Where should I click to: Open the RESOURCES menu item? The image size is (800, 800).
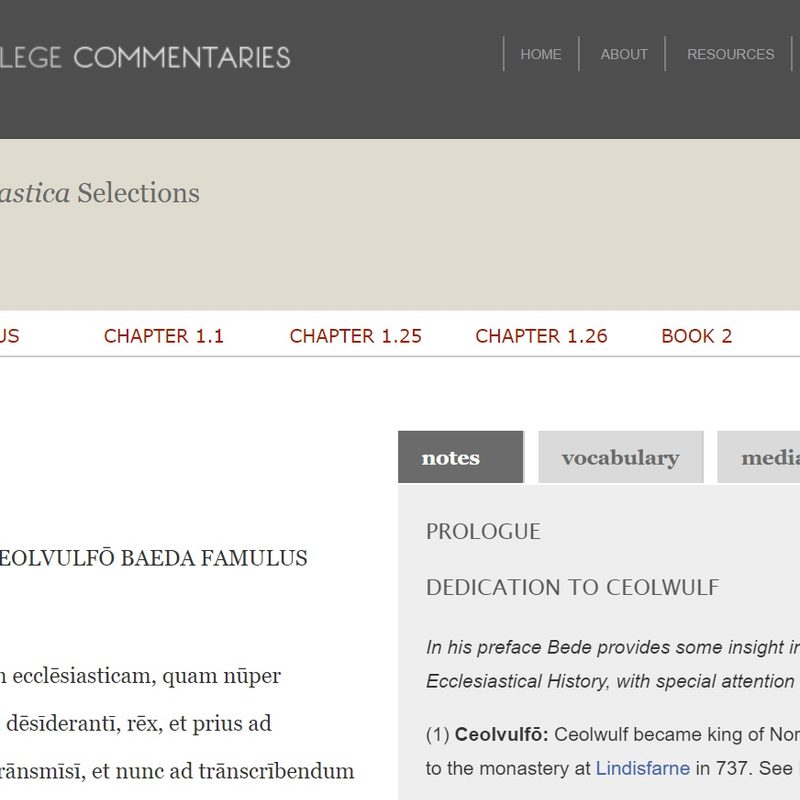coord(731,55)
